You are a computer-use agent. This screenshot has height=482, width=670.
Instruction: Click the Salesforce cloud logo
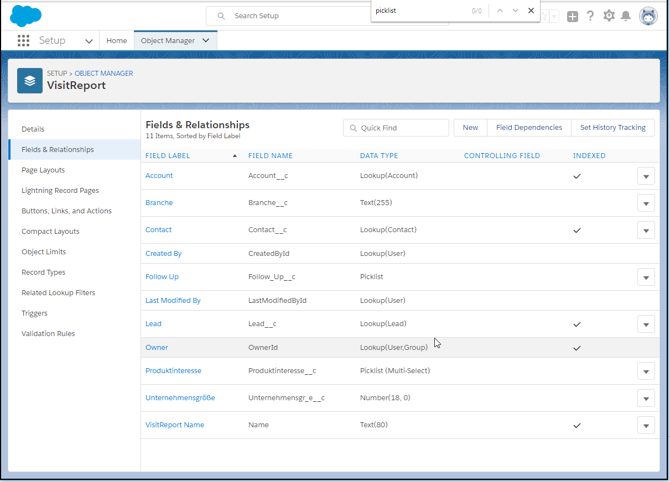[26, 16]
